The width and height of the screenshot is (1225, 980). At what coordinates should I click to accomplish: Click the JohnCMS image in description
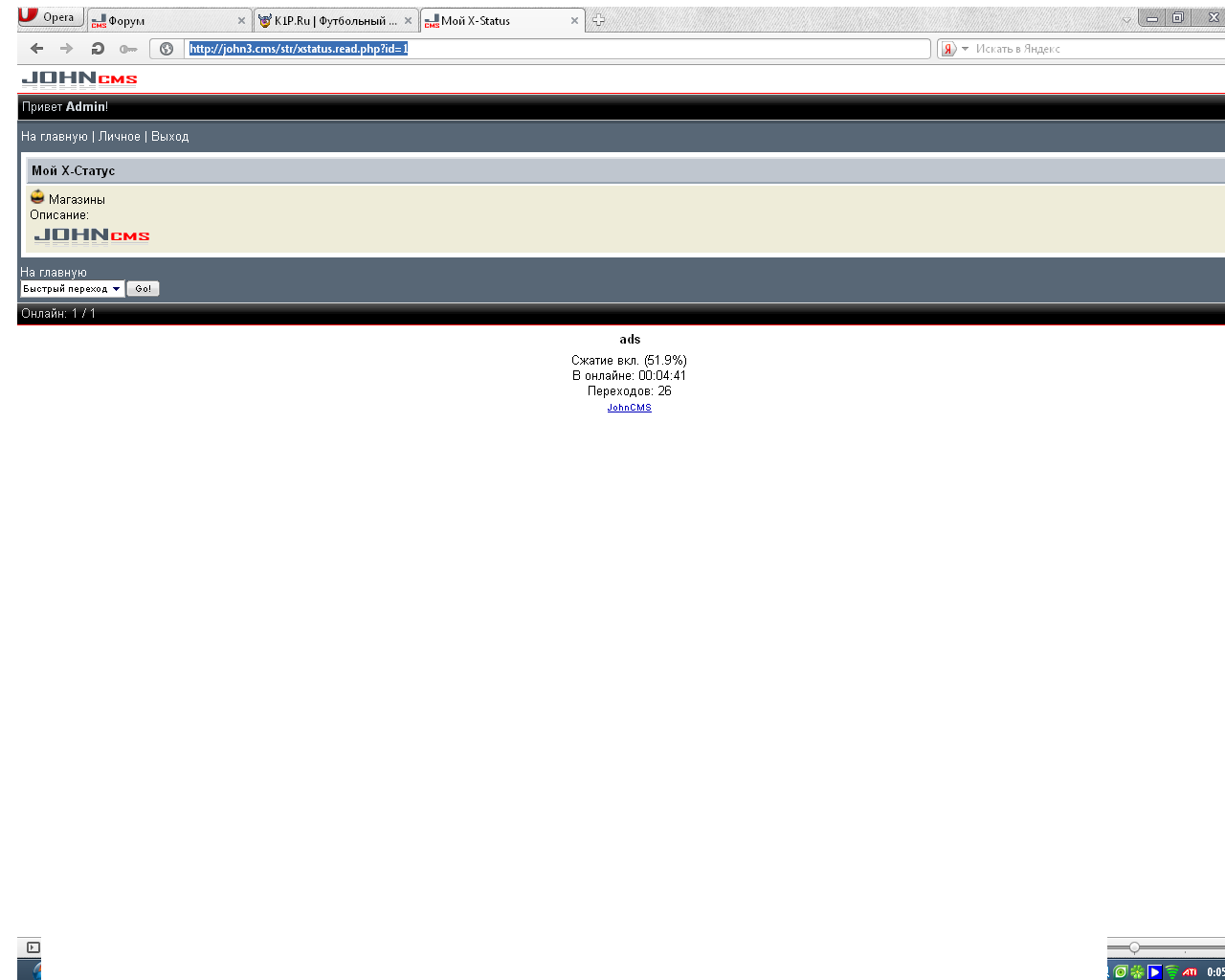tap(92, 235)
